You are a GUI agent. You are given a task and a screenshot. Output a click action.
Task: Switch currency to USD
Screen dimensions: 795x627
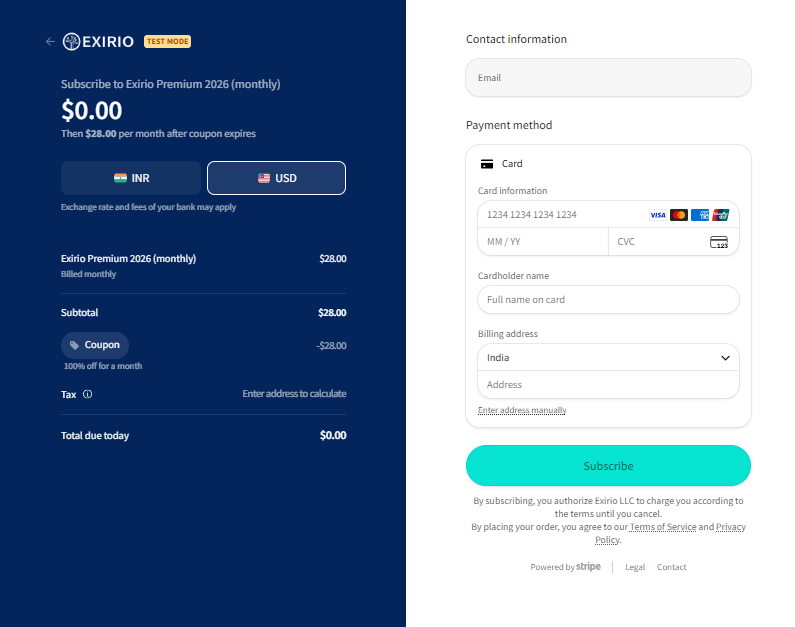click(x=276, y=178)
